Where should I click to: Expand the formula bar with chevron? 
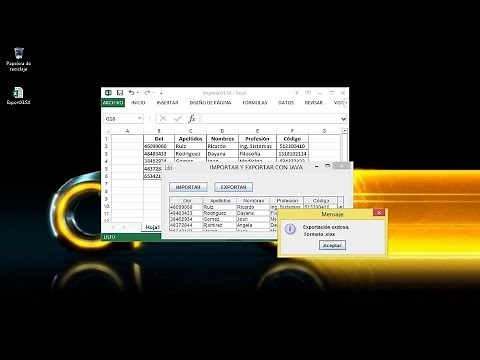(x=343, y=119)
